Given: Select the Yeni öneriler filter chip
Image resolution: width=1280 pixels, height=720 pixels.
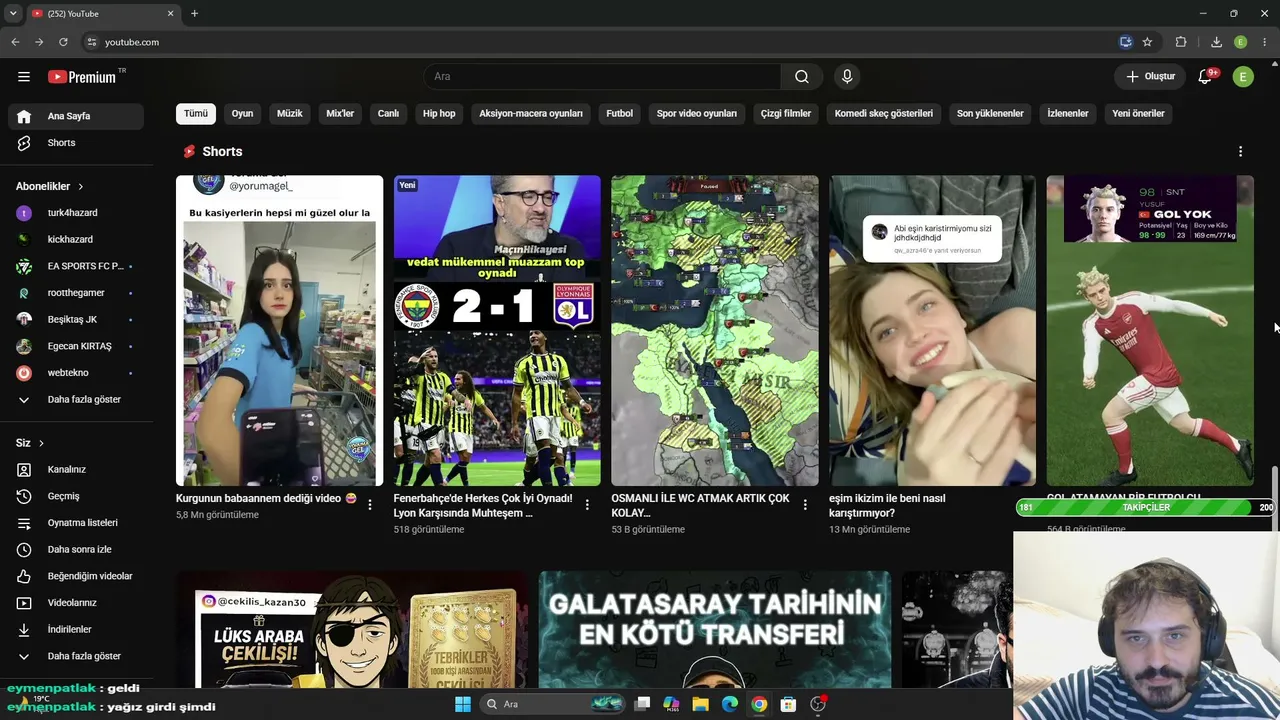Looking at the screenshot, I should click(1138, 114).
